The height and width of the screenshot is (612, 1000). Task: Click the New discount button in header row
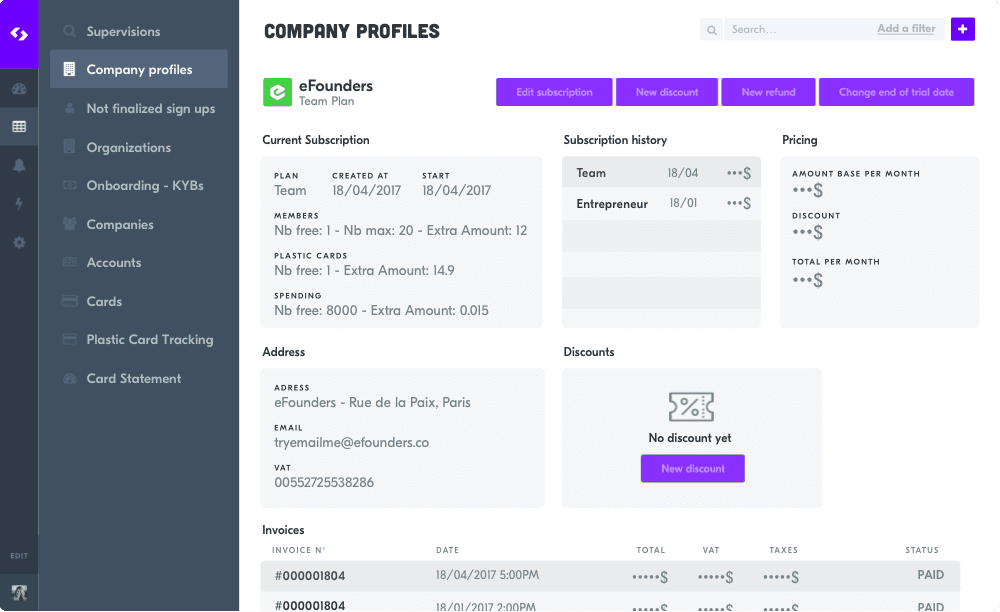666,92
